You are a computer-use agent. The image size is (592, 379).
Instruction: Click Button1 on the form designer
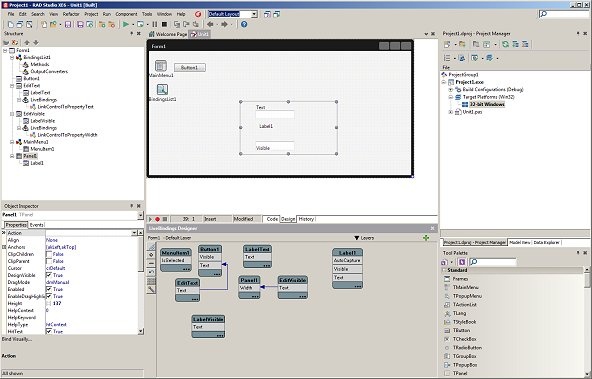click(x=190, y=68)
